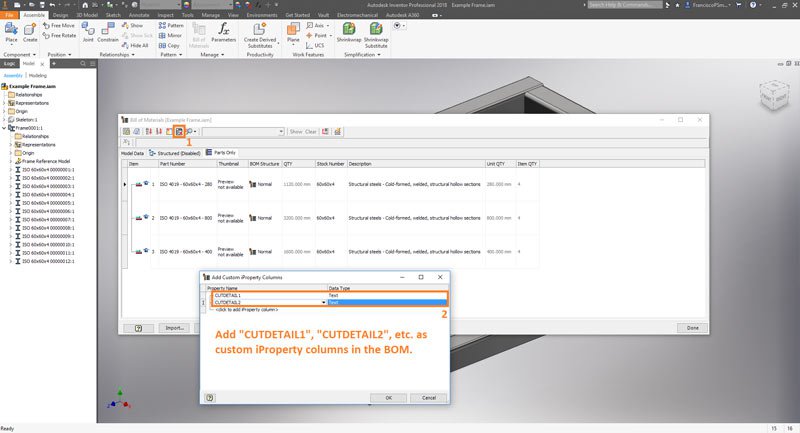Click part number ISO 4019 - 60x60x4 - 800
Viewport: 800px width, 433px height.
[186, 218]
